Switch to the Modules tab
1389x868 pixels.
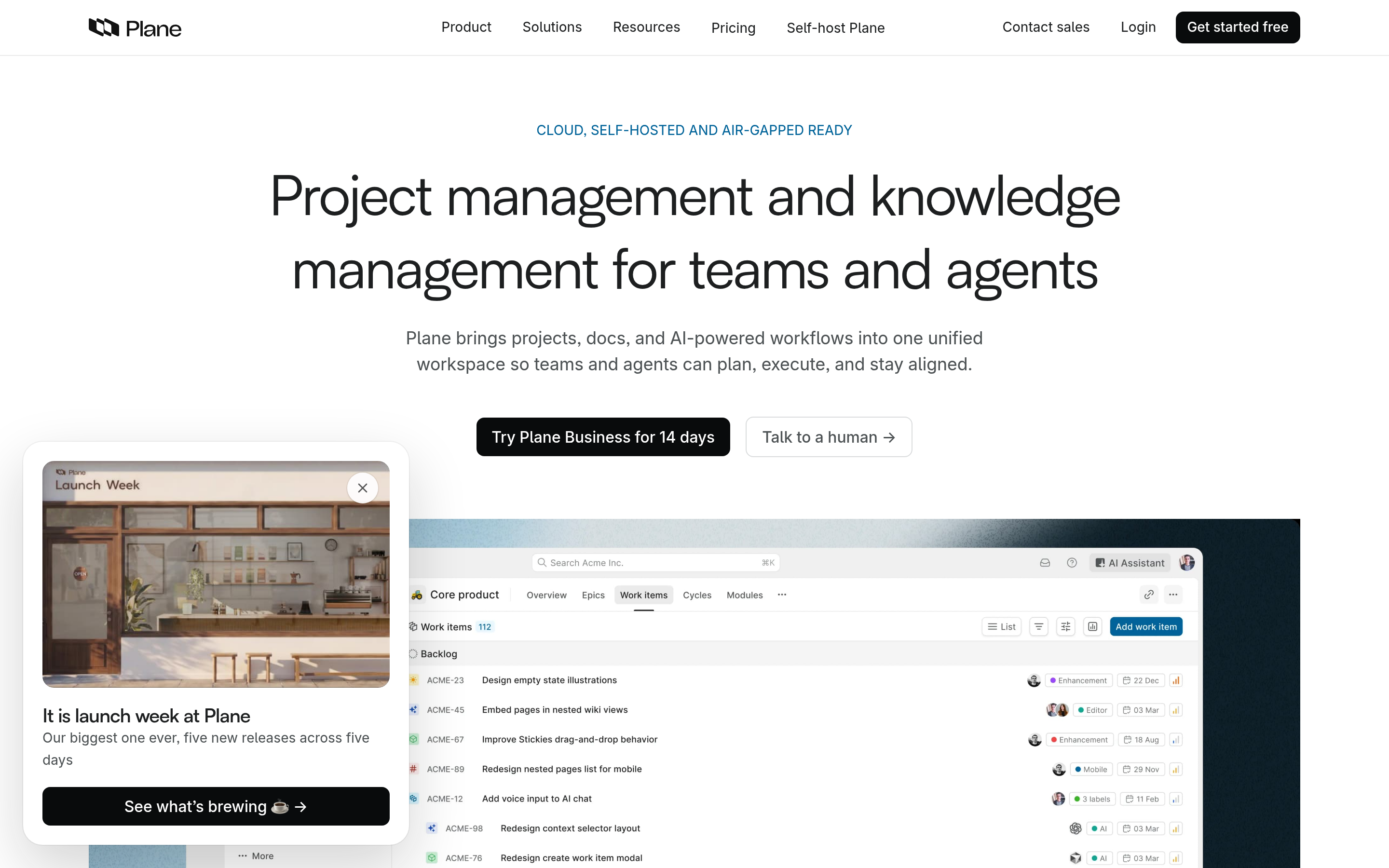745,595
